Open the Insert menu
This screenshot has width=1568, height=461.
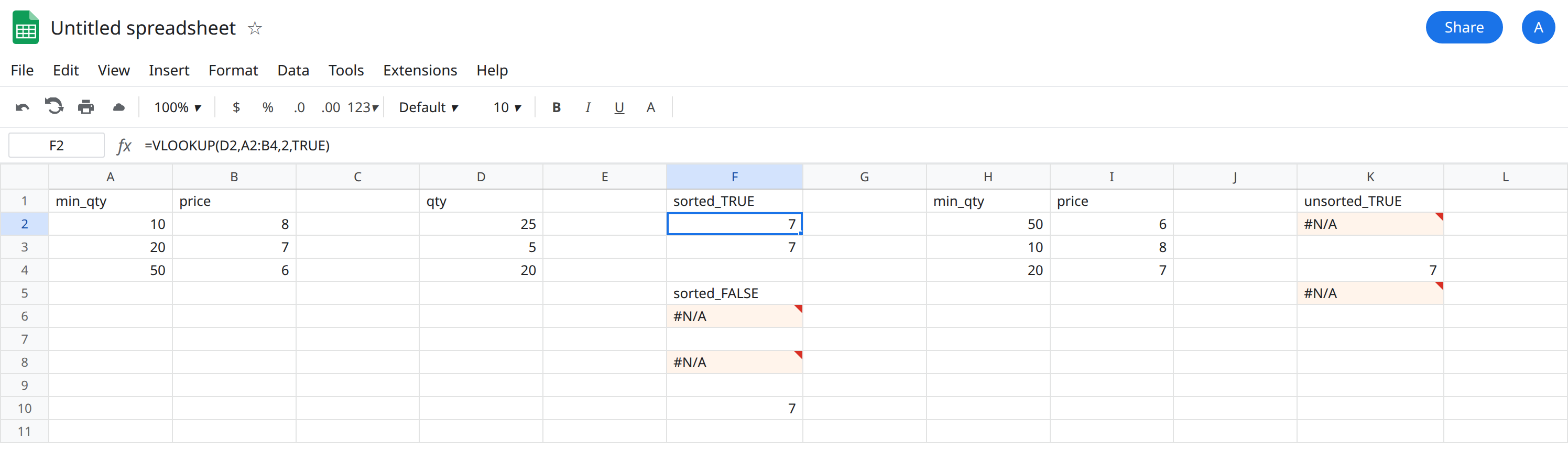click(169, 71)
